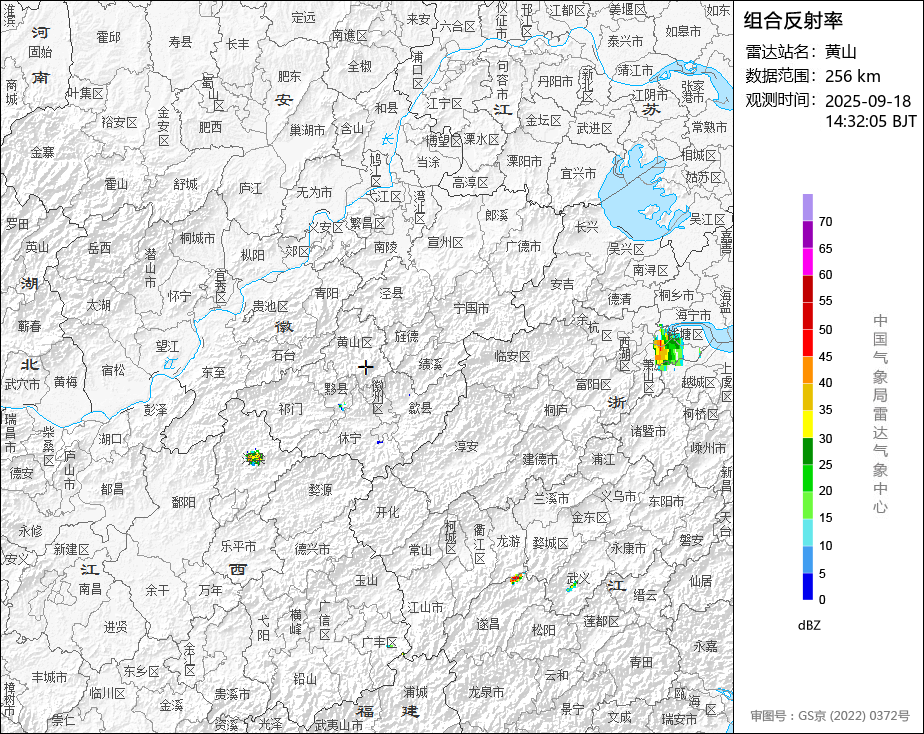This screenshot has height=734, width=924.
Task: Click the 宜兴市 map label
Action: pos(578,173)
